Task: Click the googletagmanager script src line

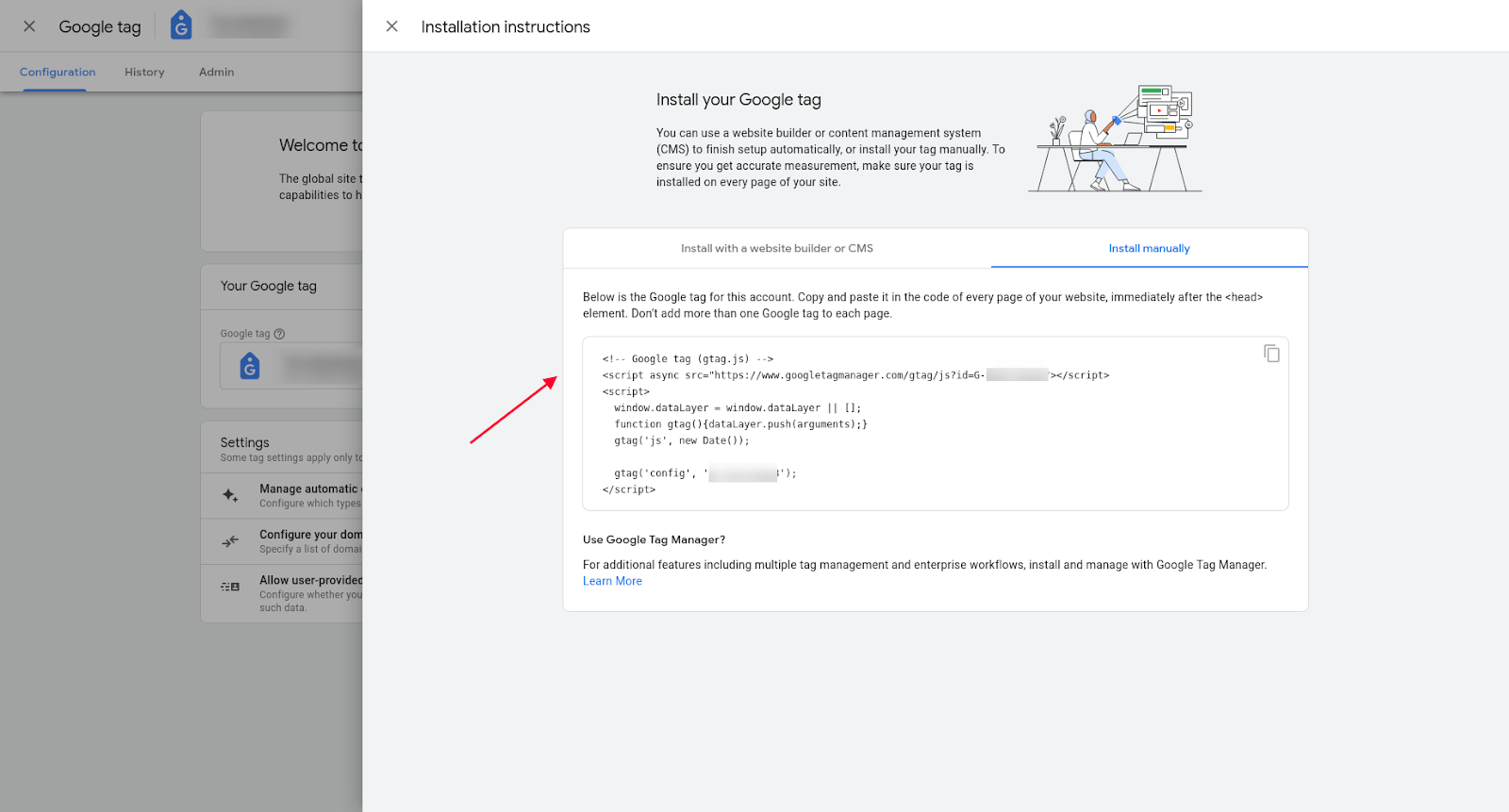Action: click(855, 375)
